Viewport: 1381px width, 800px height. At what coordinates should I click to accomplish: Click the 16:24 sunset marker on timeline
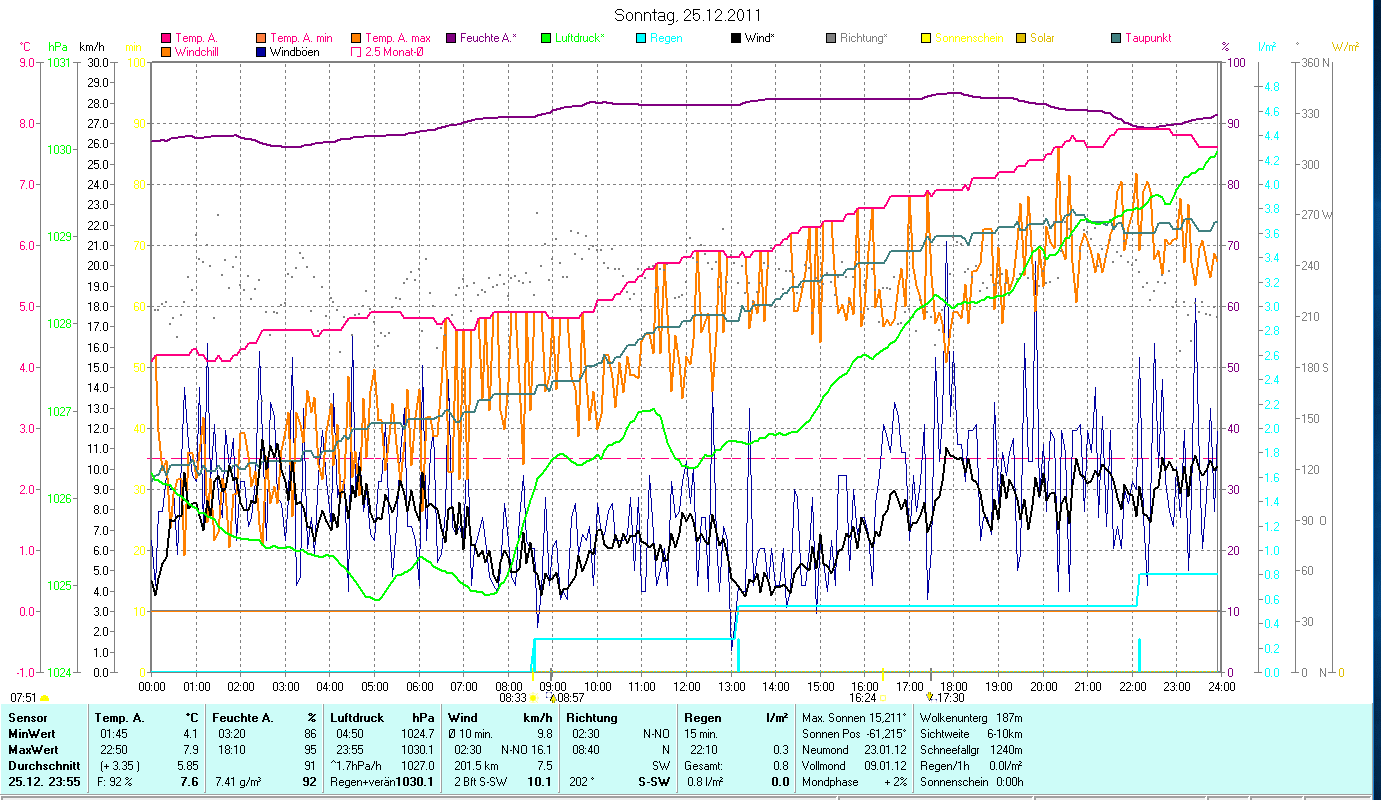tap(863, 698)
